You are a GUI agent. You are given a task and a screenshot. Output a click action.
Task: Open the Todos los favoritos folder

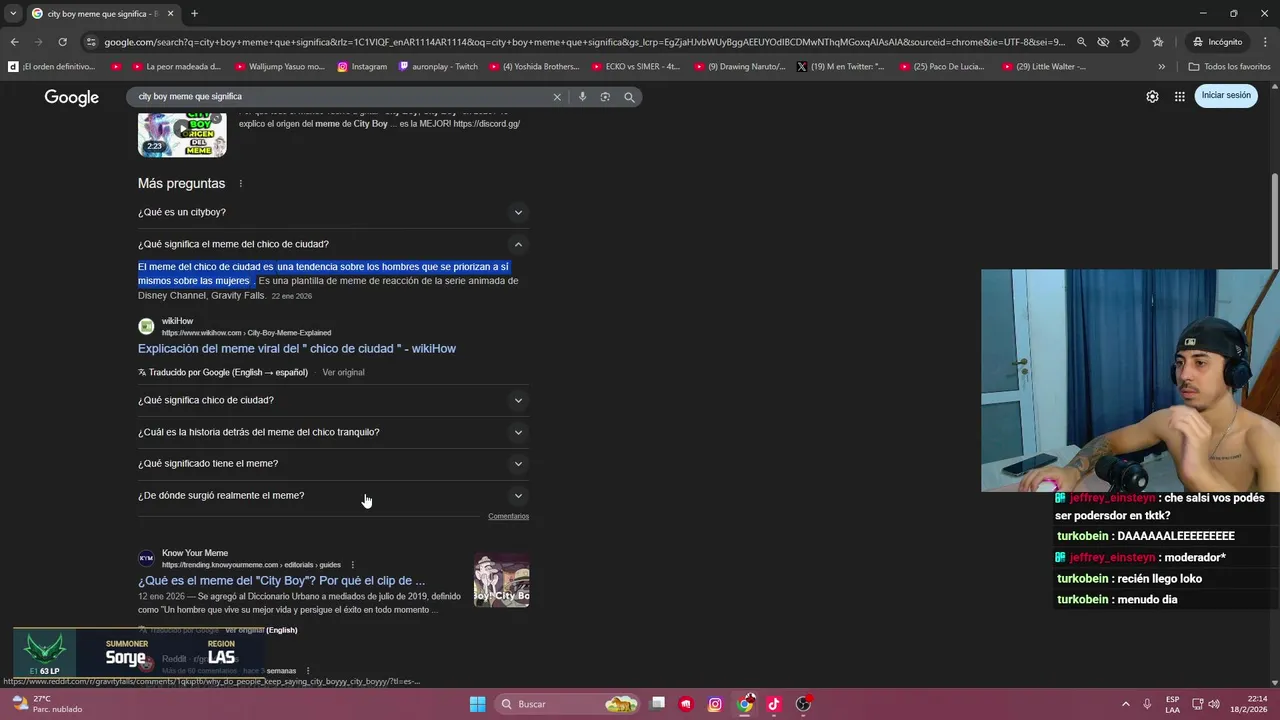click(1229, 67)
